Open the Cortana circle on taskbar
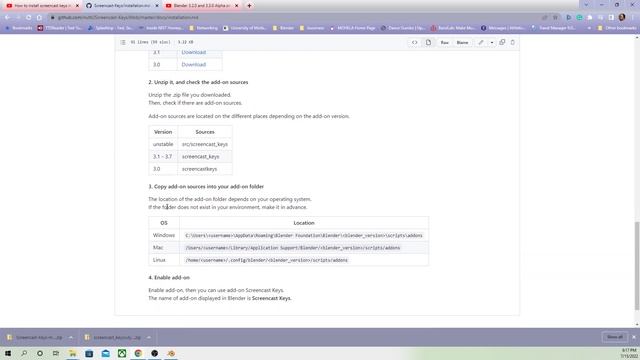This screenshot has height=360, width=640. tap(40, 353)
